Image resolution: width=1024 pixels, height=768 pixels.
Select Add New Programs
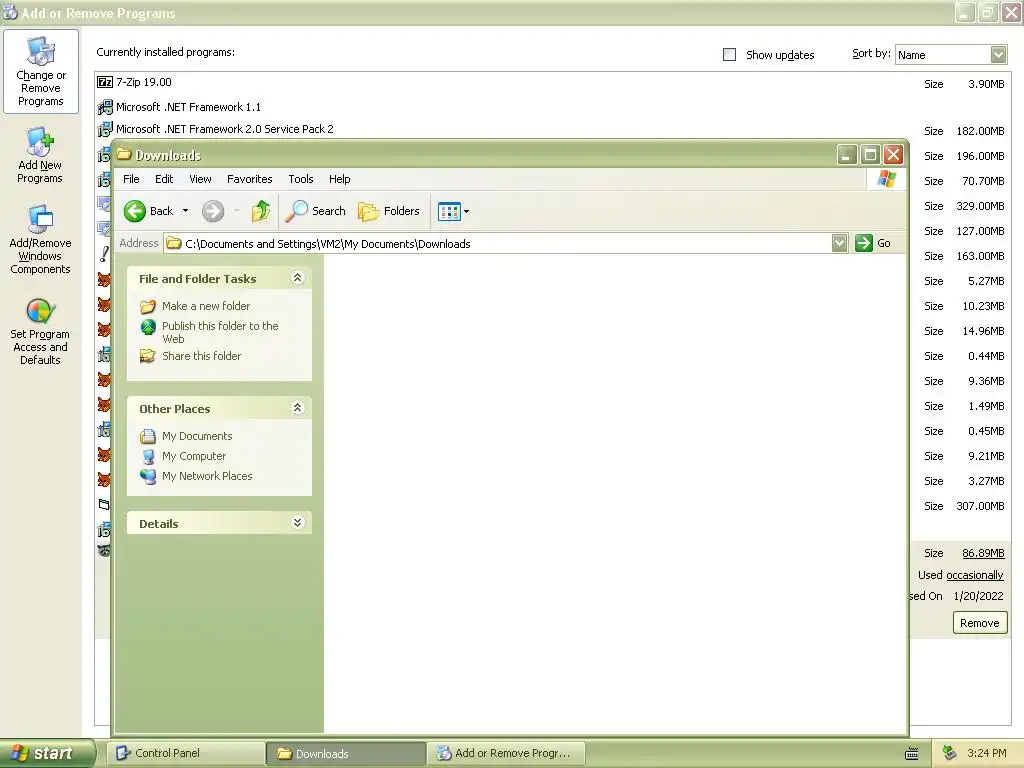pos(40,156)
